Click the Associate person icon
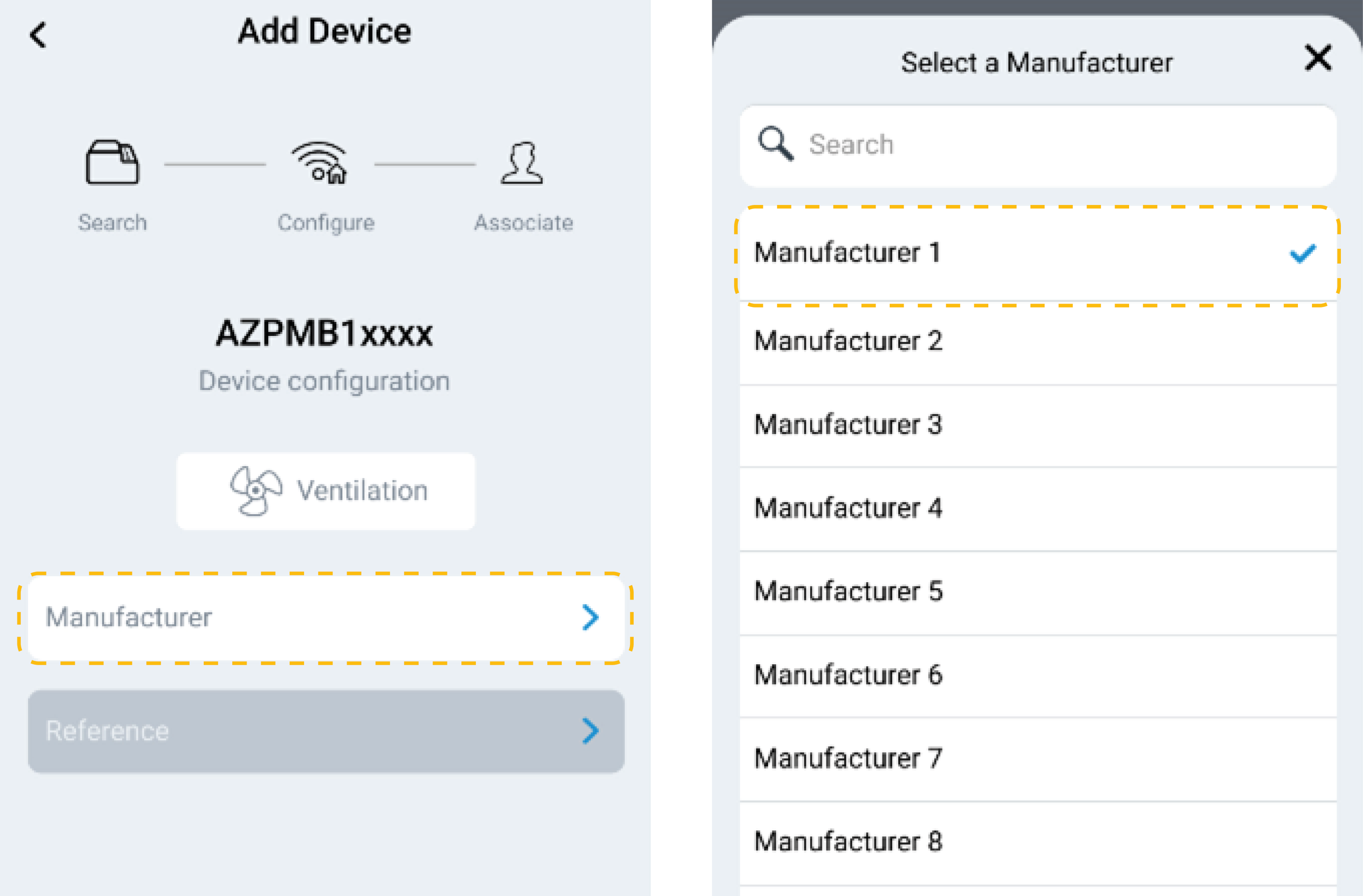This screenshot has height=896, width=1363. click(522, 163)
